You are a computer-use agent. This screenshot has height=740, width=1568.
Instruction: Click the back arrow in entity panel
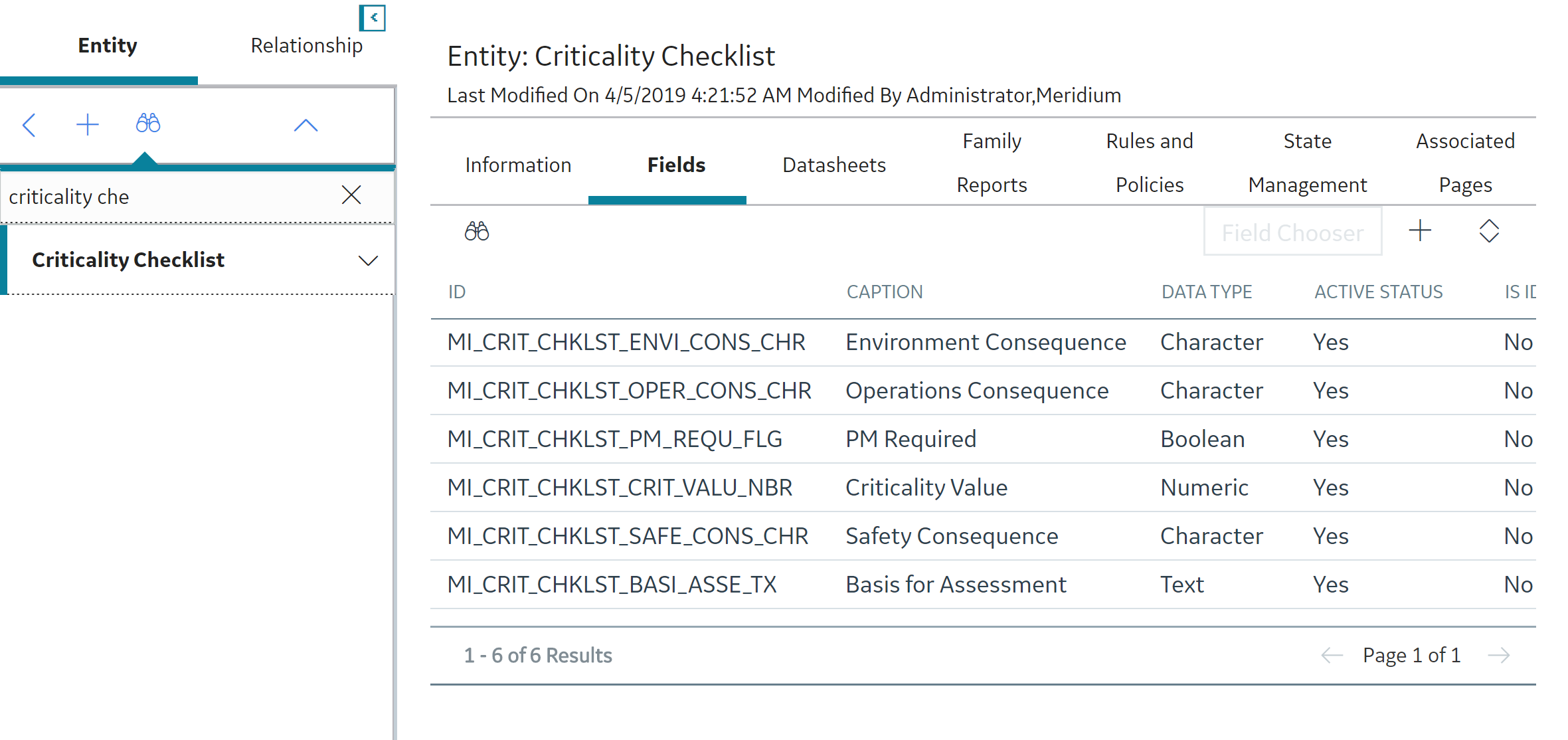point(29,125)
